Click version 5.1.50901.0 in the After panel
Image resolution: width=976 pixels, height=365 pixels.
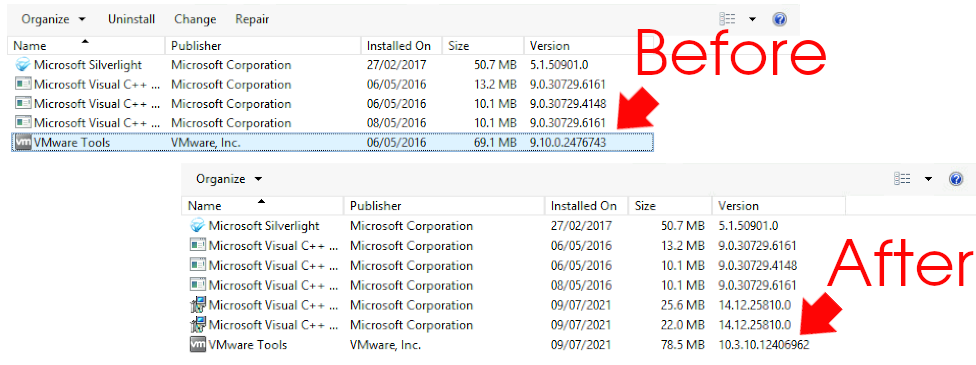749,225
